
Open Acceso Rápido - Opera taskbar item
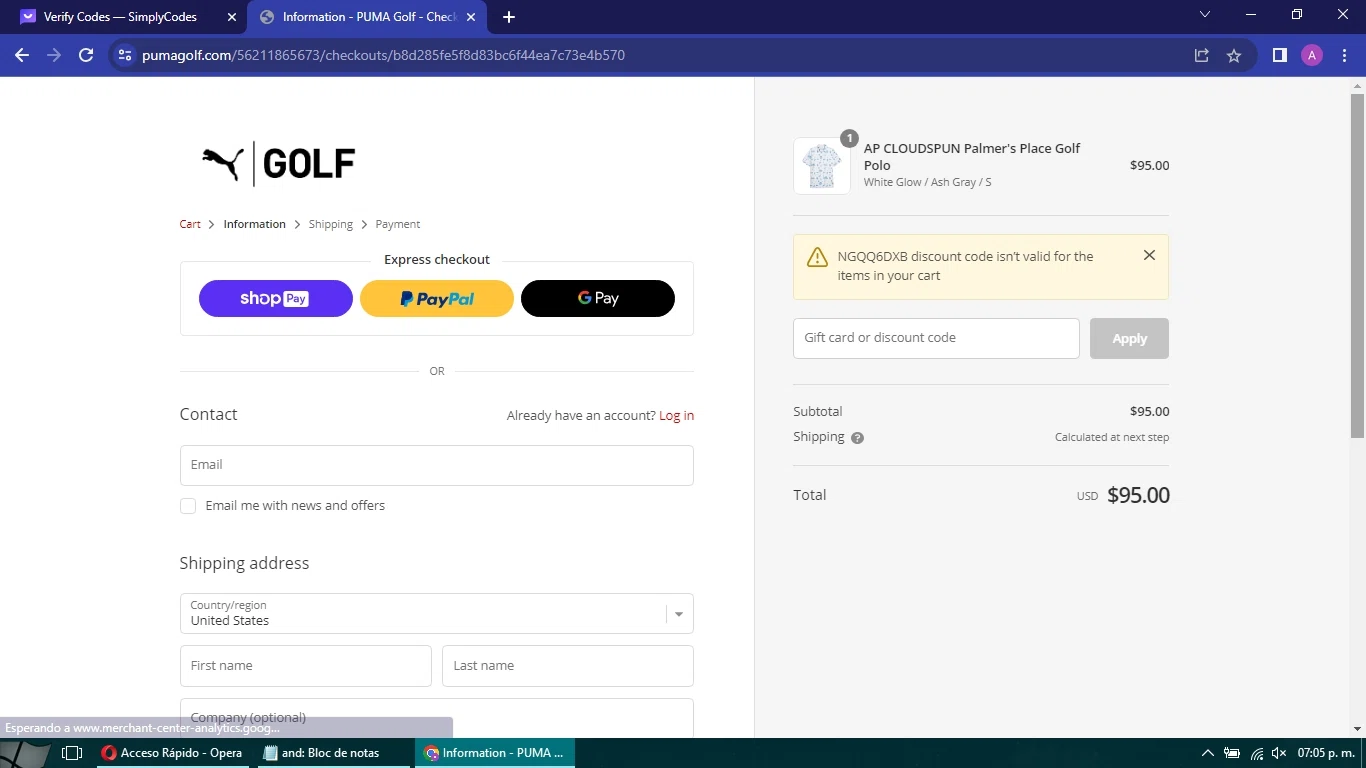(173, 753)
